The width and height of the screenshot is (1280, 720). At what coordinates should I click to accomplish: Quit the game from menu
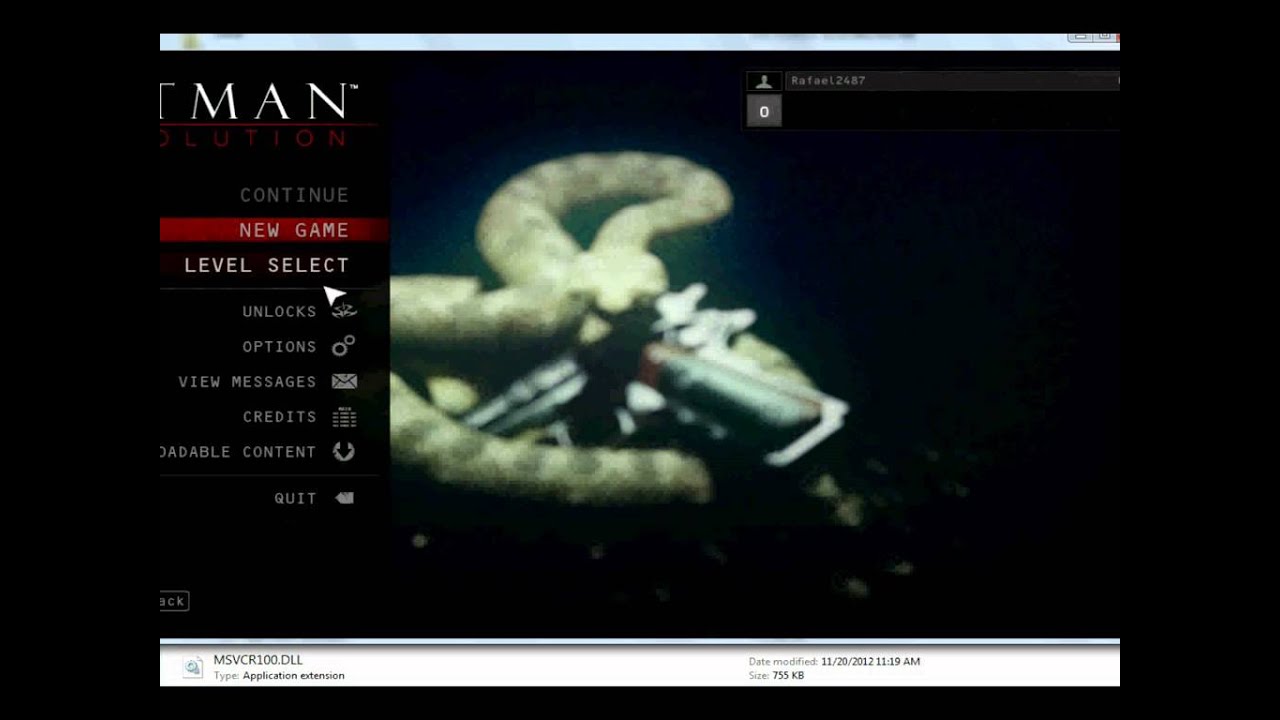pos(295,498)
